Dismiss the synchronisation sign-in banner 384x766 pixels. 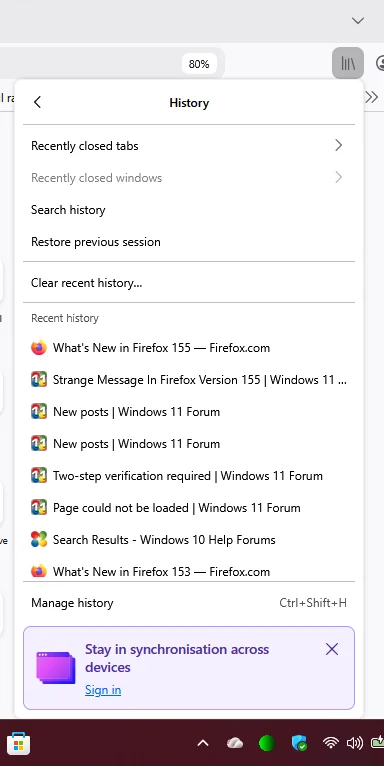pyautogui.click(x=332, y=649)
